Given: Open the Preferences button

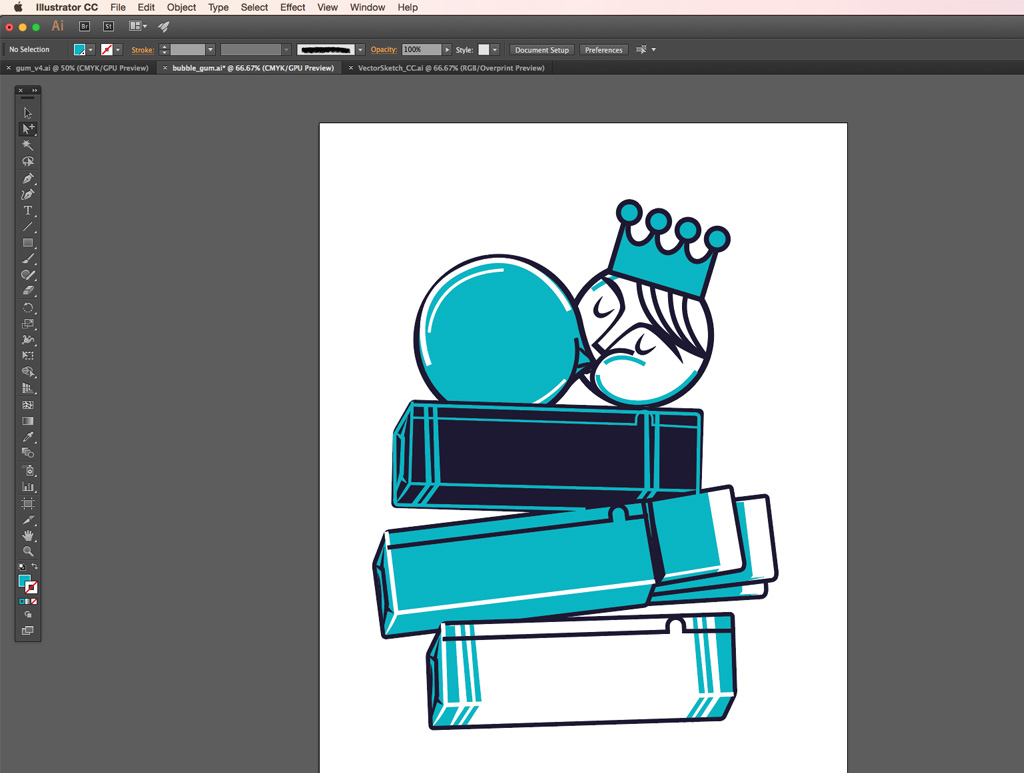Looking at the screenshot, I should pos(604,50).
